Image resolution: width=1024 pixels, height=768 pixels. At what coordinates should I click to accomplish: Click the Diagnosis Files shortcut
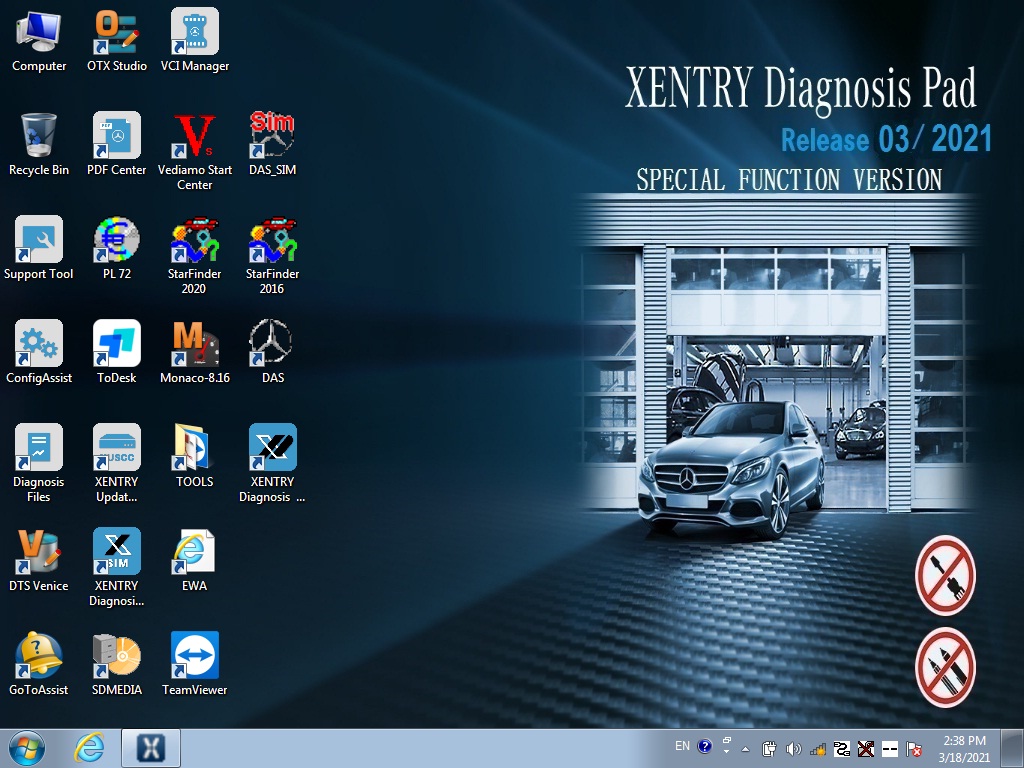pyautogui.click(x=39, y=464)
